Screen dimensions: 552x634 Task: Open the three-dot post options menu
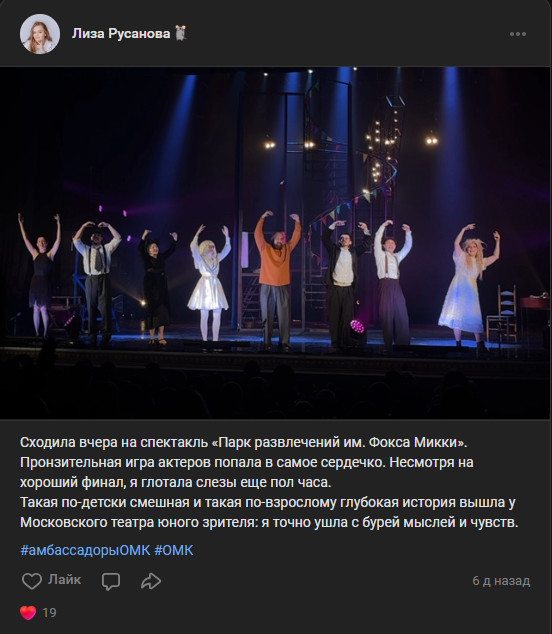coord(518,34)
